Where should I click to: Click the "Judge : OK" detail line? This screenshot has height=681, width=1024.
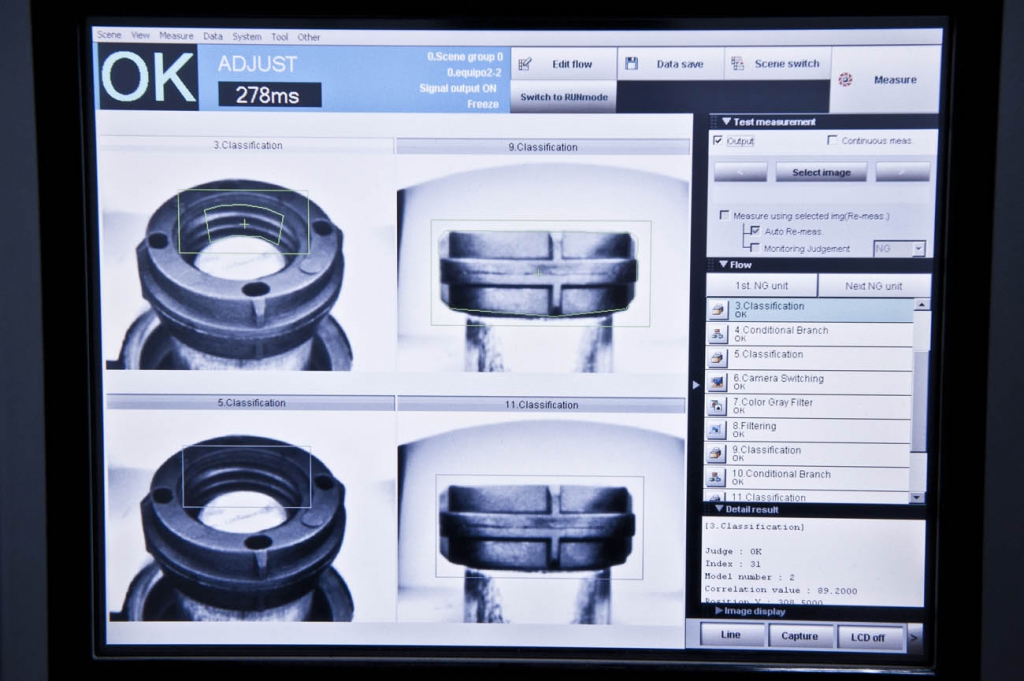pyautogui.click(x=733, y=551)
